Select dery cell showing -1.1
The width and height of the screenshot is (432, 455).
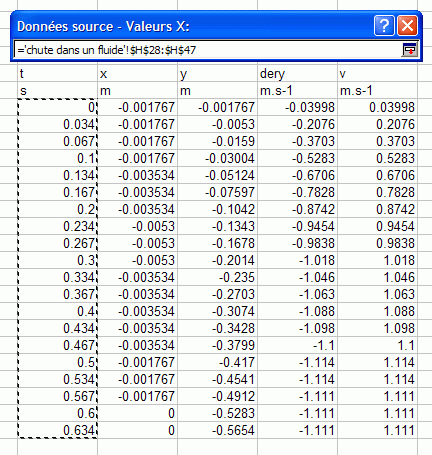click(297, 345)
